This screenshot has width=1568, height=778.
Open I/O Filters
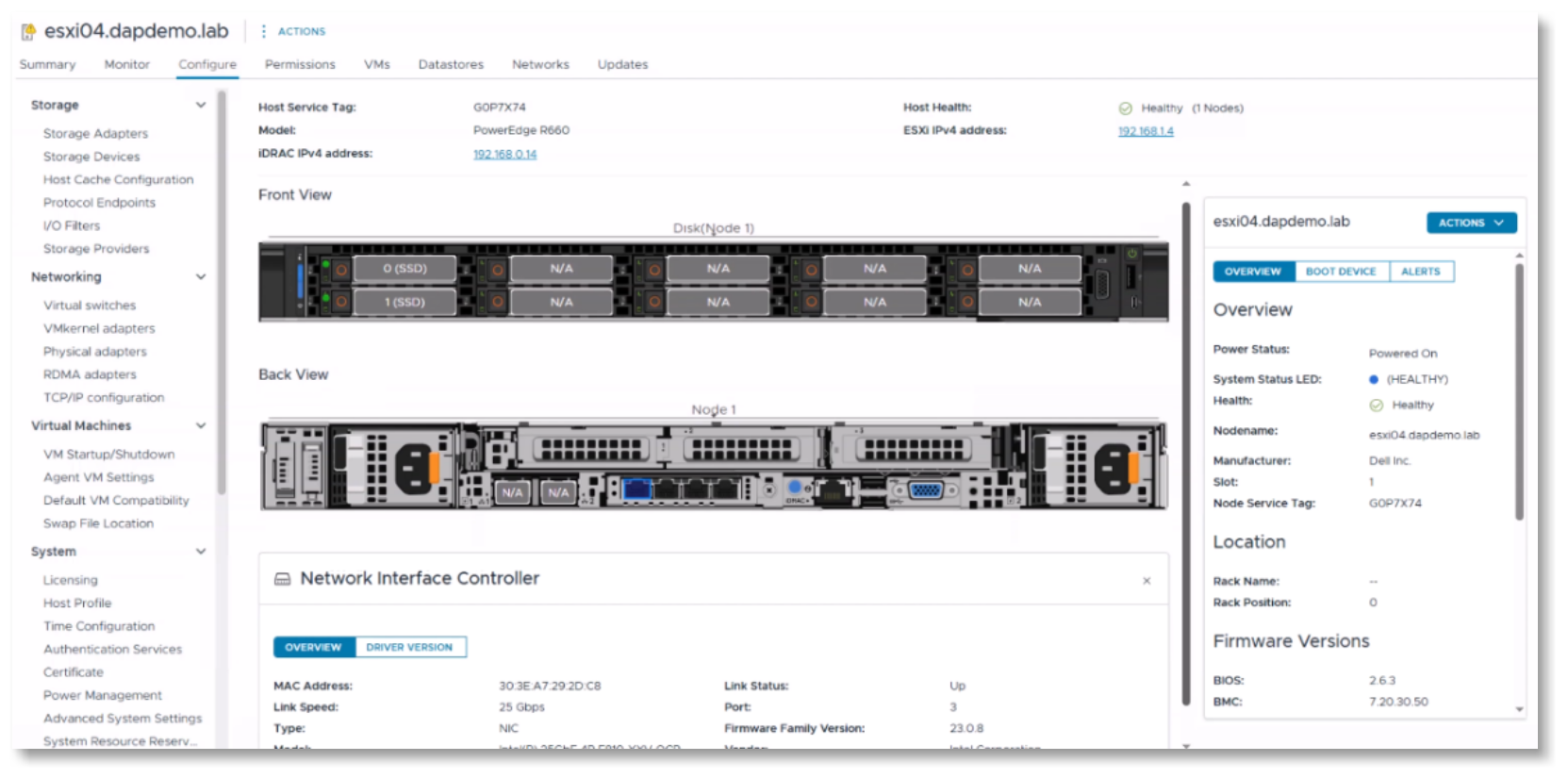click(x=72, y=225)
